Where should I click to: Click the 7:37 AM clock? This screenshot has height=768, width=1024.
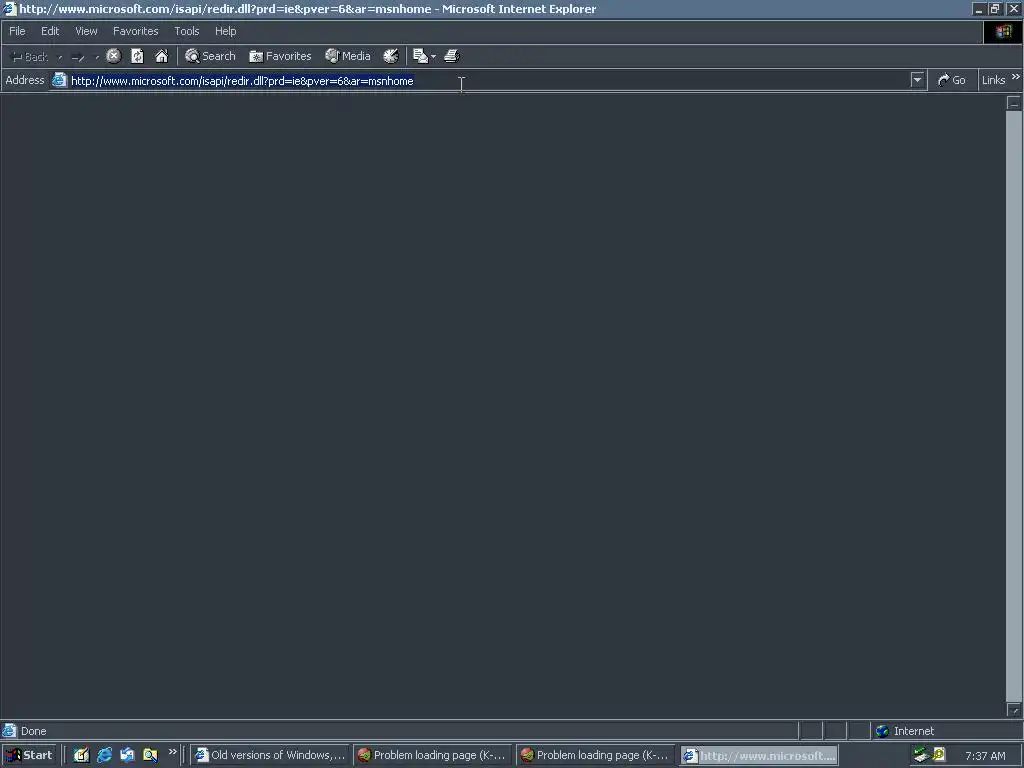coord(985,756)
